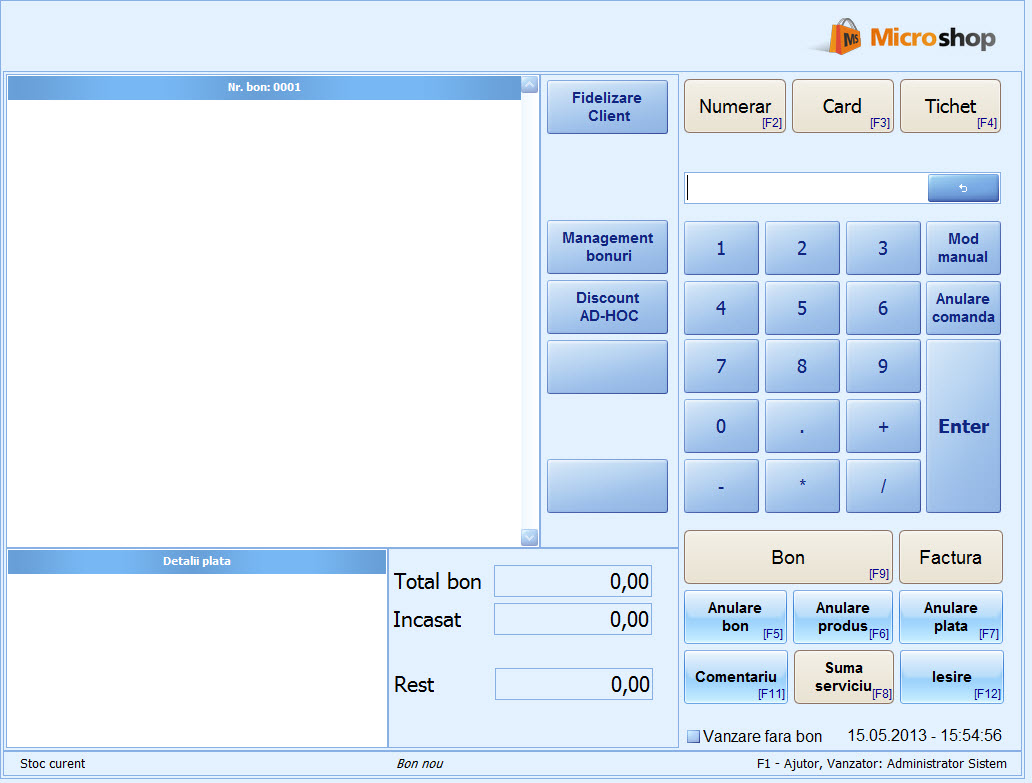
Task: Open Management bonuri
Action: pos(607,247)
